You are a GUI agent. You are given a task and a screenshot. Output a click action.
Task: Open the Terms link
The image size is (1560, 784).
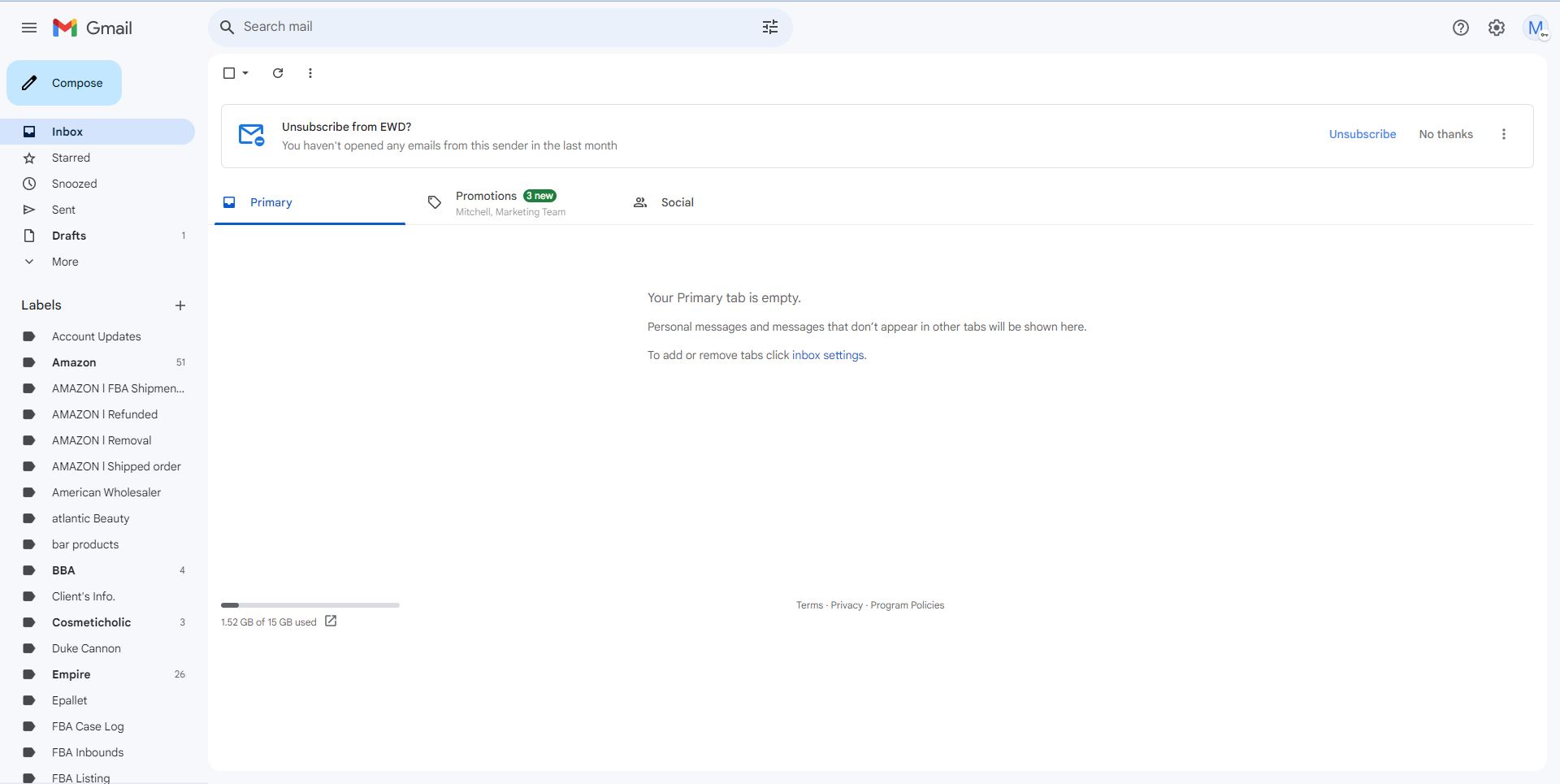[809, 605]
